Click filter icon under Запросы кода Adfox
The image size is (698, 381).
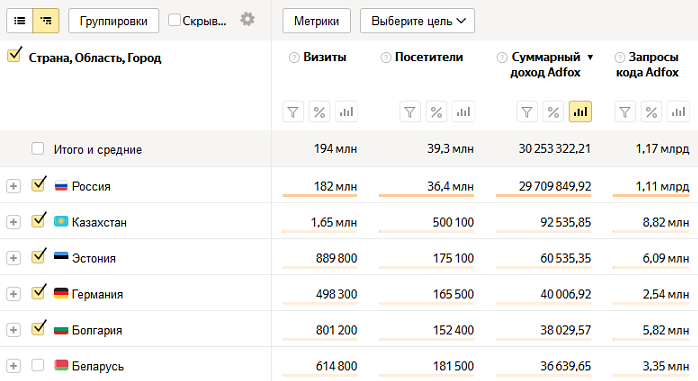pos(625,112)
